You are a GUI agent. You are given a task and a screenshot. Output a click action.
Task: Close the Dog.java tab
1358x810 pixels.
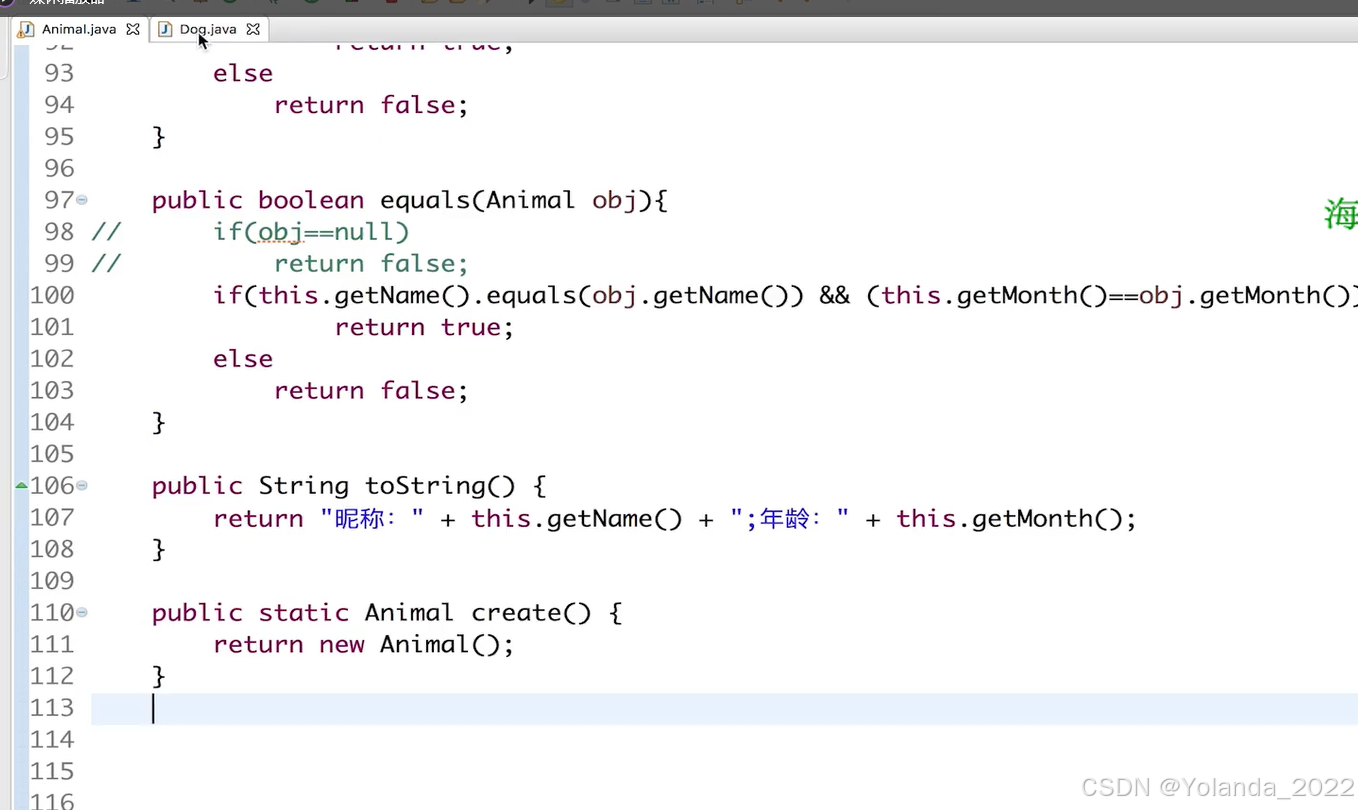pyautogui.click(x=253, y=29)
